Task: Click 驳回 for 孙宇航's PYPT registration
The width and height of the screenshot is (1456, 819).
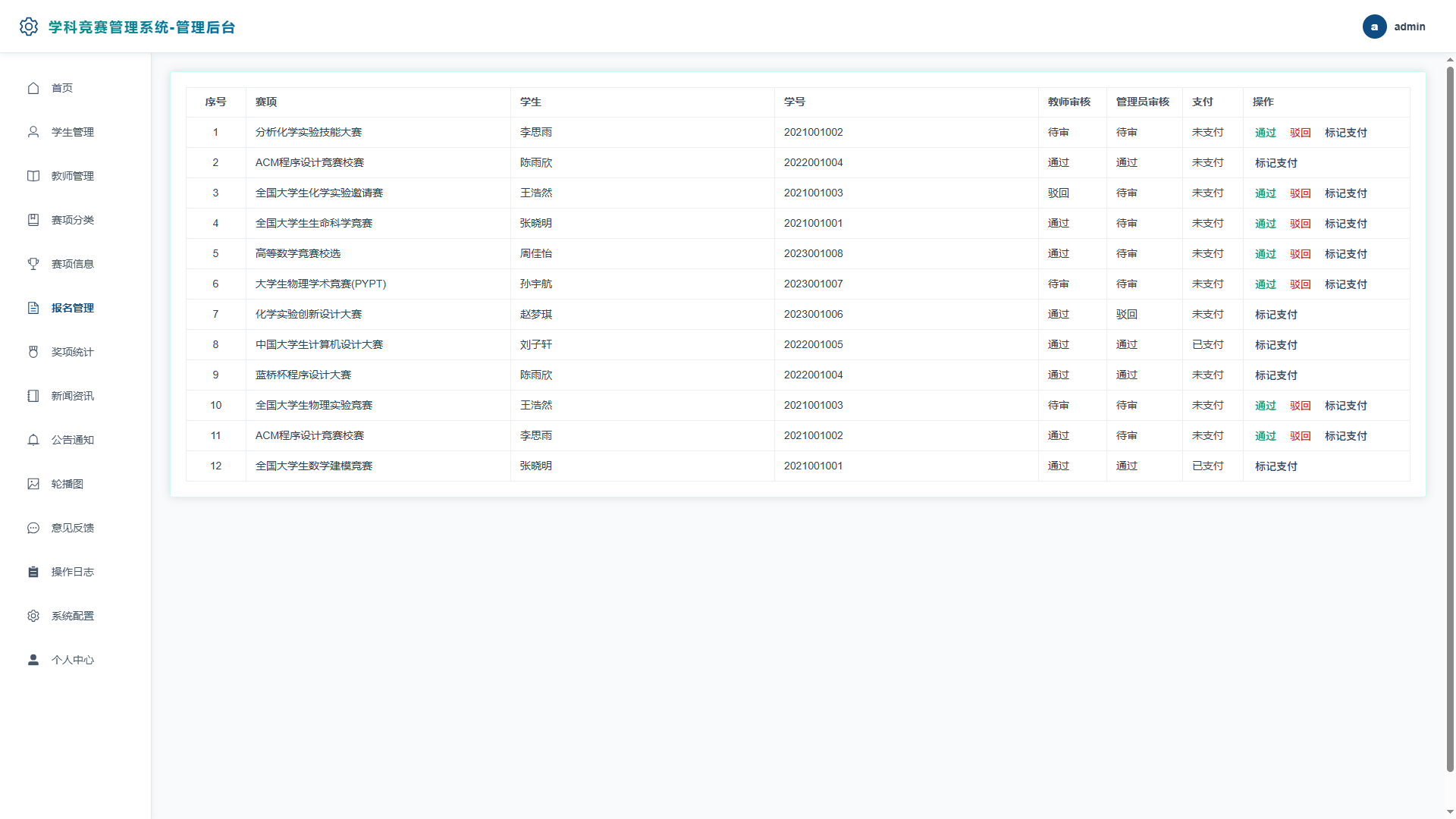Action: (1300, 284)
